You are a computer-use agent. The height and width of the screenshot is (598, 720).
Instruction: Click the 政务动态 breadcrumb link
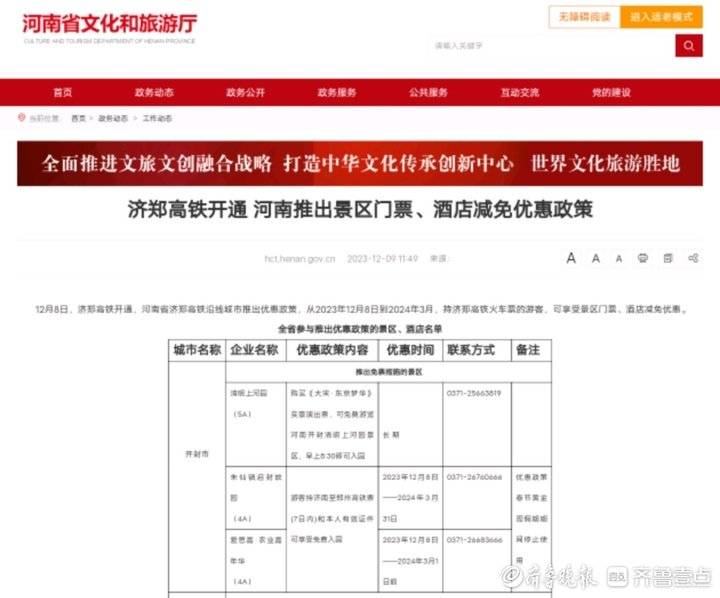(x=113, y=118)
